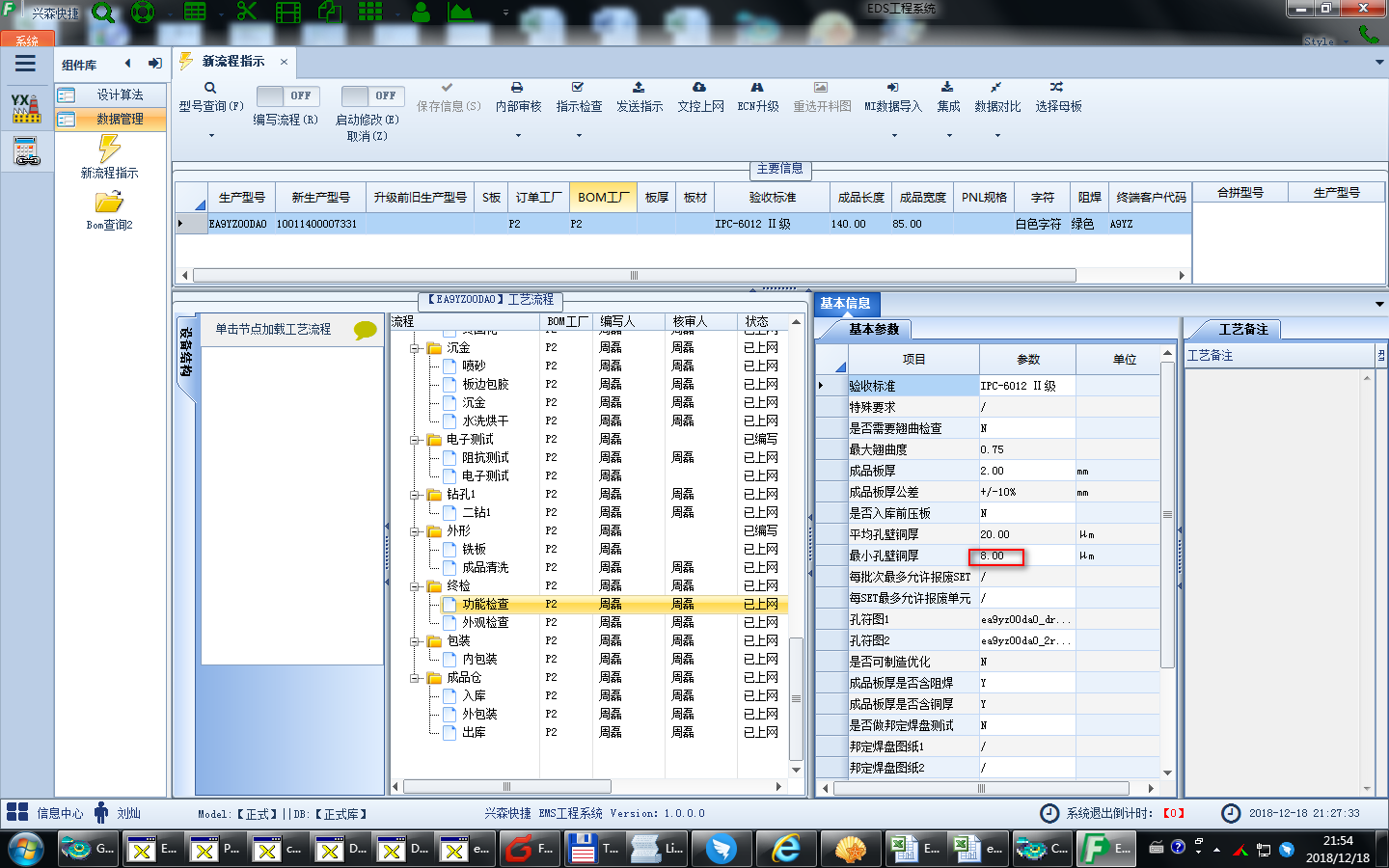
Task: Click the green nine-square grid icon
Action: click(370, 12)
